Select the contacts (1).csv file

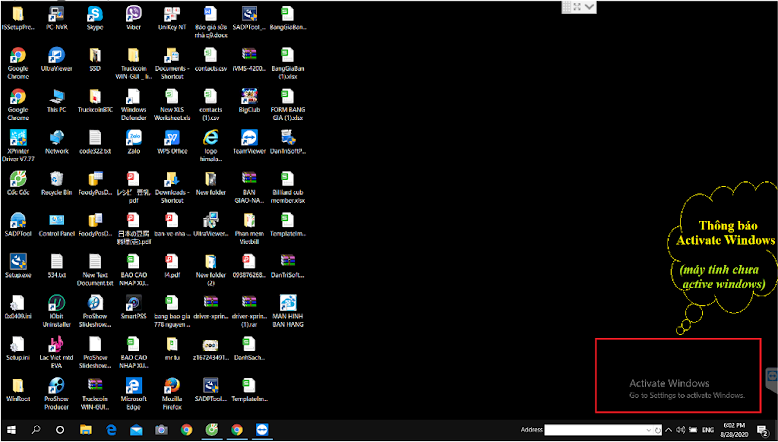[210, 105]
